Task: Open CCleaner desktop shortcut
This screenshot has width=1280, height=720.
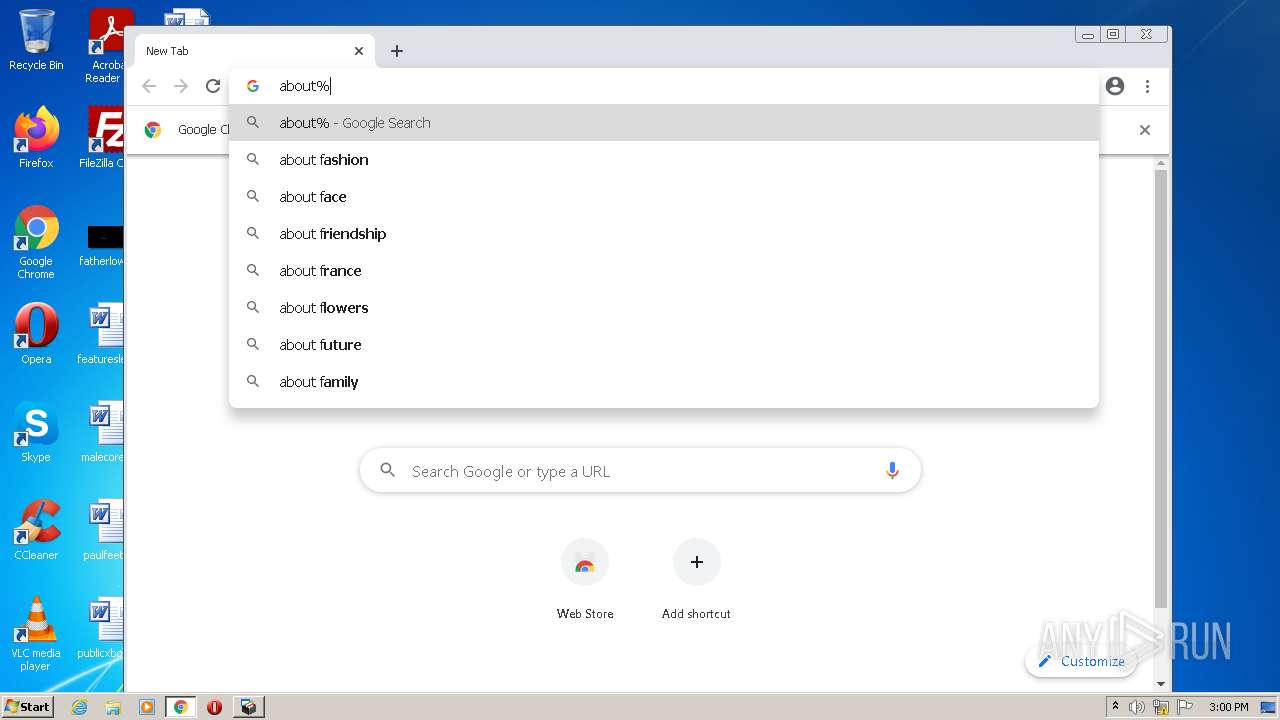Action: 36,529
